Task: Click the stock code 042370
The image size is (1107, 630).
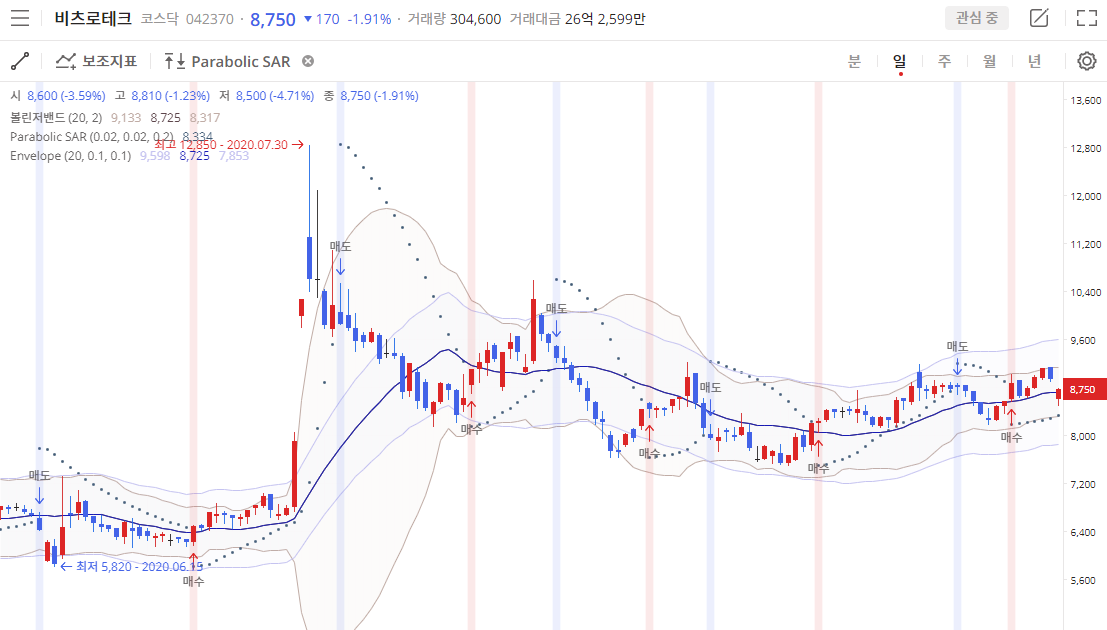Action: pos(210,19)
